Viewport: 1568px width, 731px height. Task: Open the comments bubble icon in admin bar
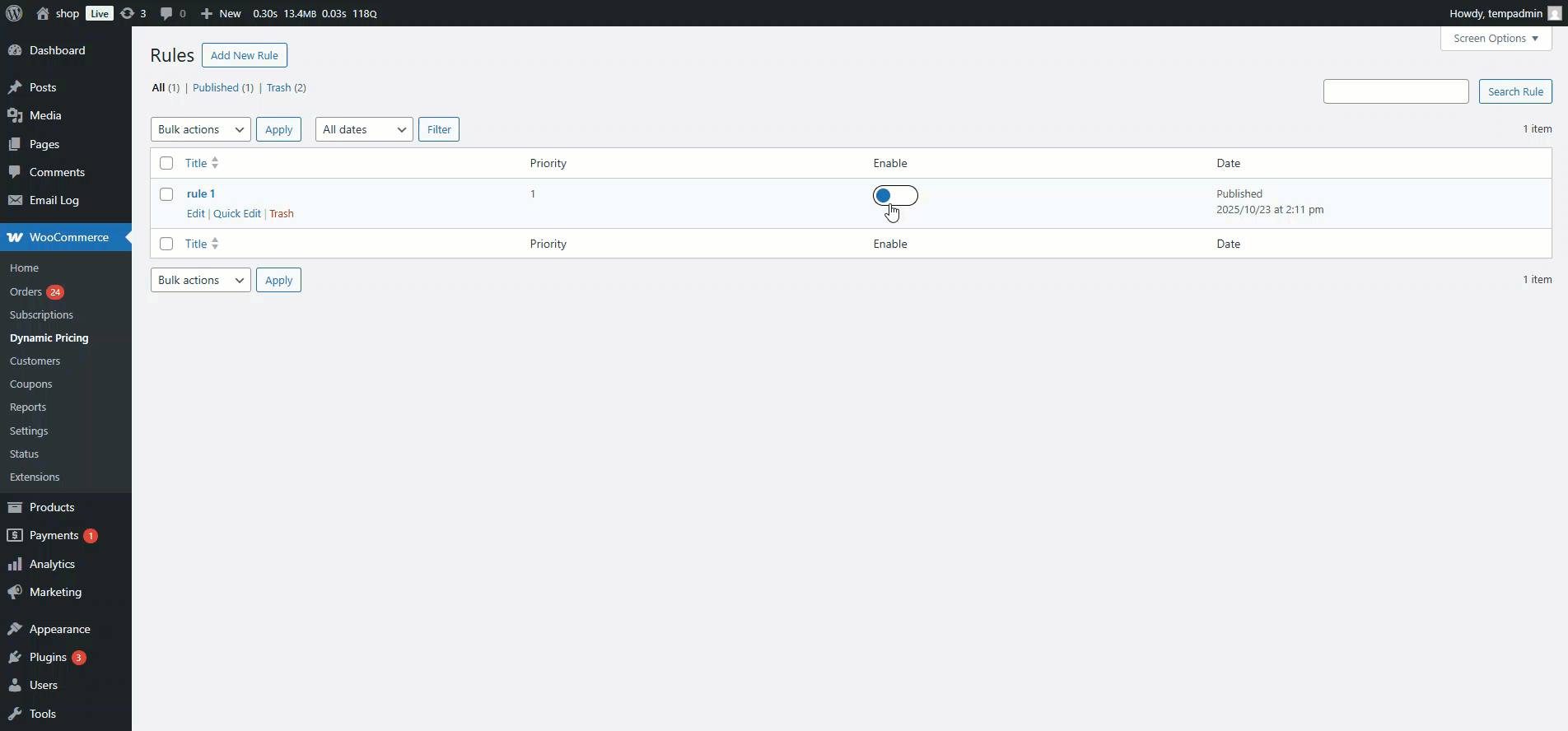(x=166, y=13)
